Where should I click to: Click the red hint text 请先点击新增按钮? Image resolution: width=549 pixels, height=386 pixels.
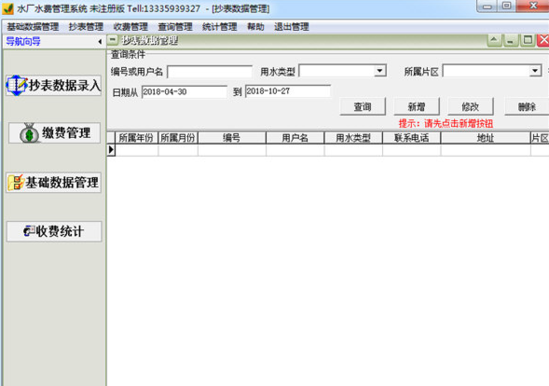point(459,124)
